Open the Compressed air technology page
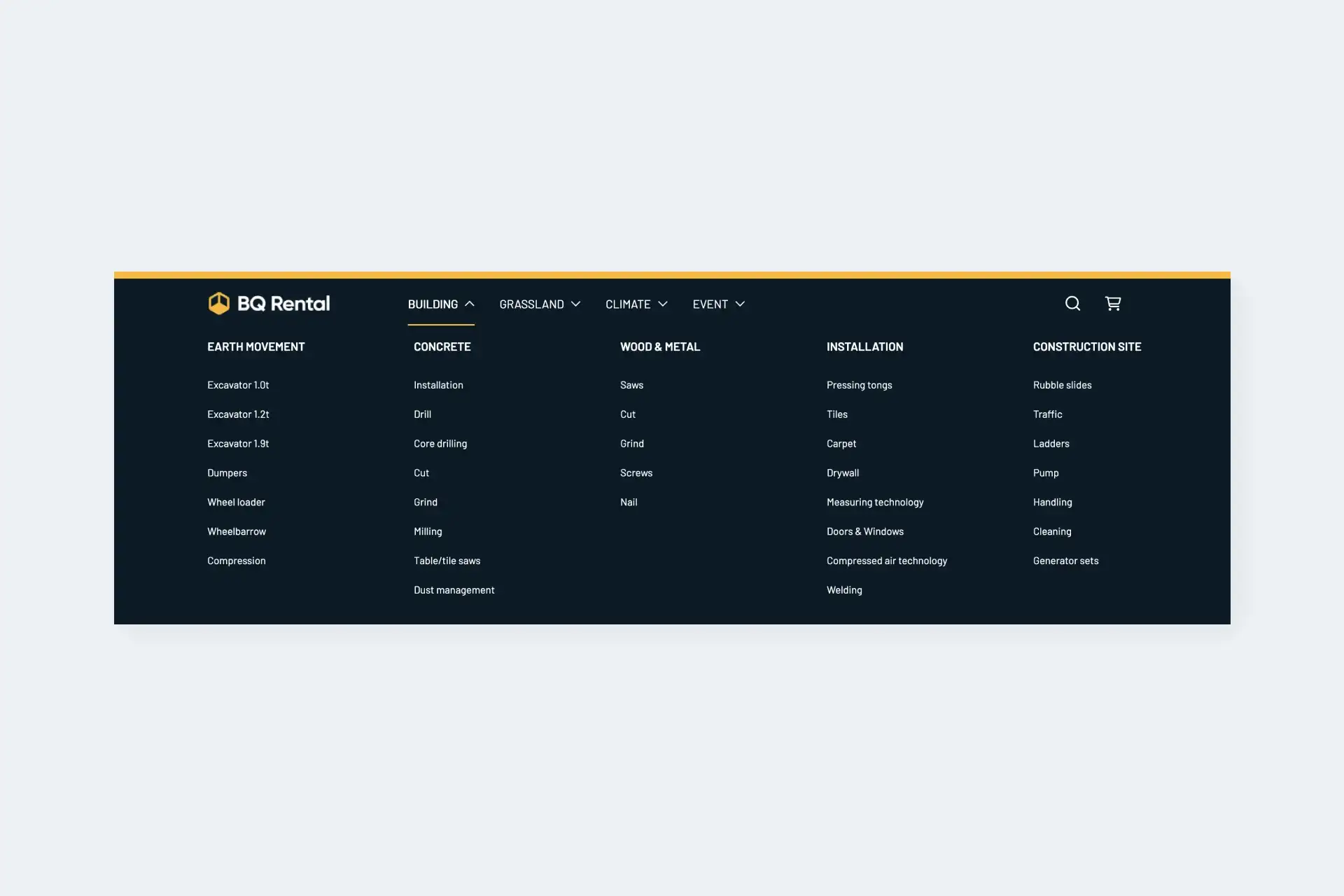Screen dimensions: 1344x896 coord(886,560)
